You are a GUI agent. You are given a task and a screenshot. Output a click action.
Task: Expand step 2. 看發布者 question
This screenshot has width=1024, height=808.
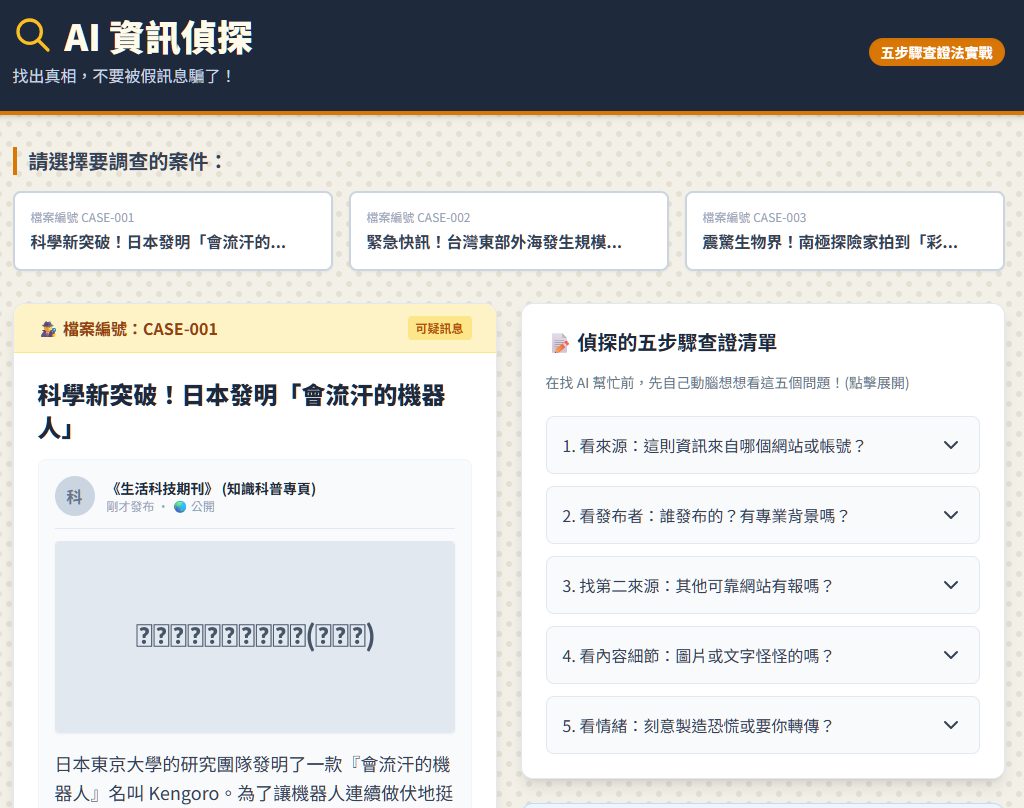tap(762, 515)
